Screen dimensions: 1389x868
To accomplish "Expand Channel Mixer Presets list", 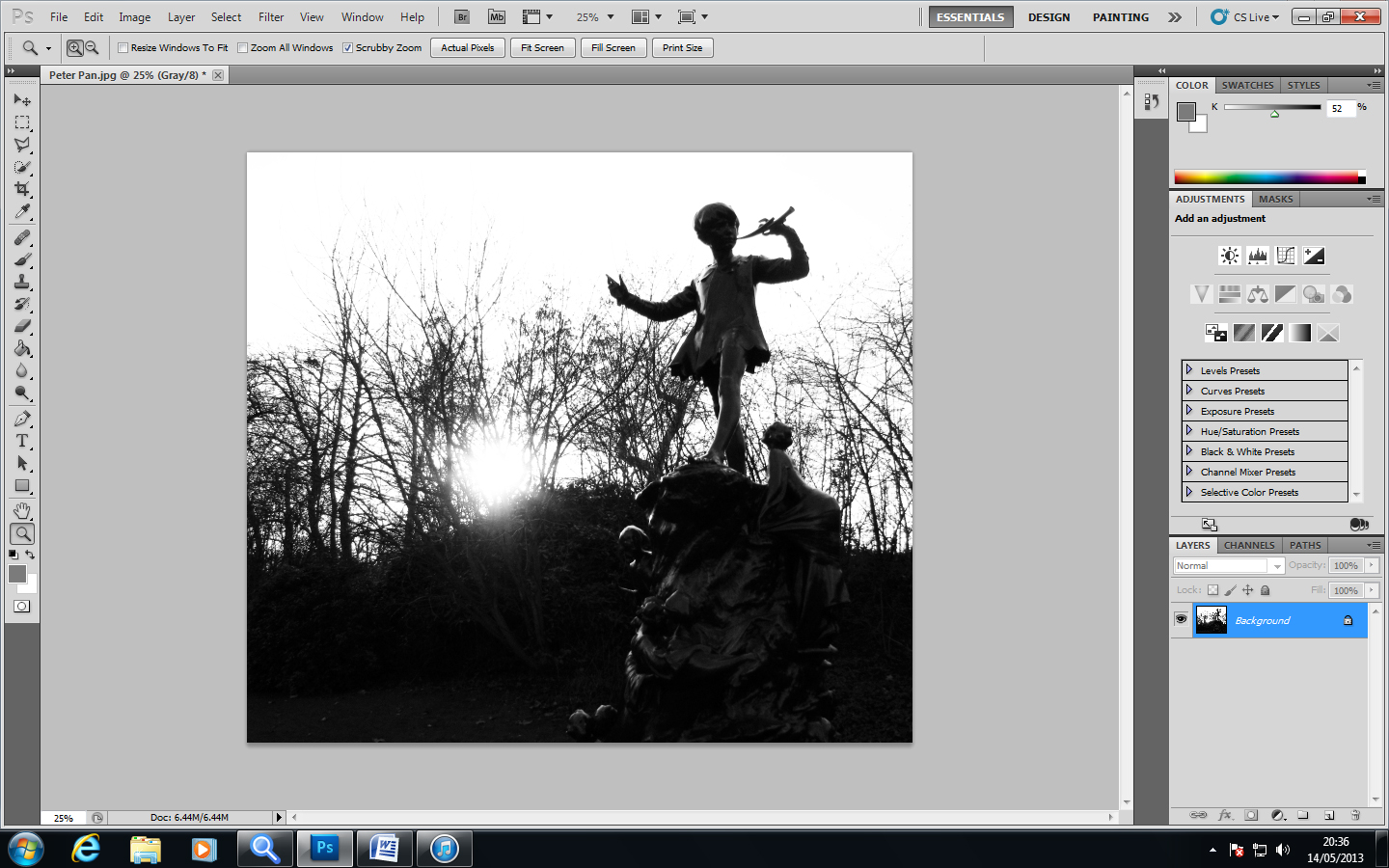I will [x=1189, y=471].
